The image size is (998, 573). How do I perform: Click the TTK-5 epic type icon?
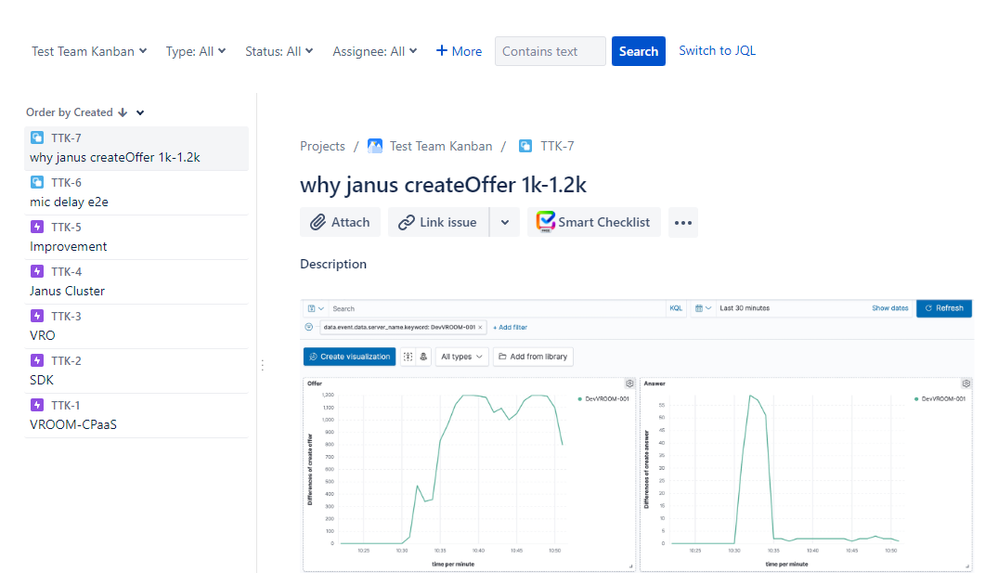(37, 227)
